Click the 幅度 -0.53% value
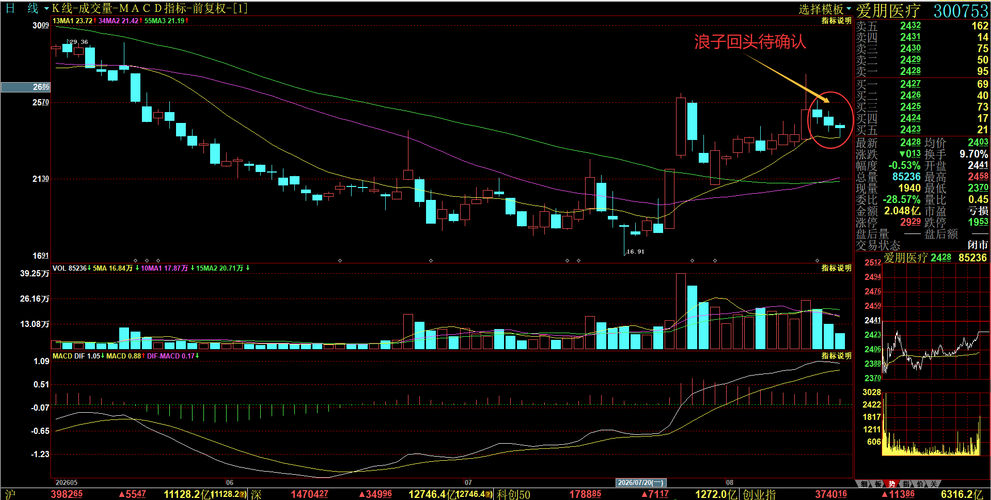Screen dimensions: 991x500 903,166
